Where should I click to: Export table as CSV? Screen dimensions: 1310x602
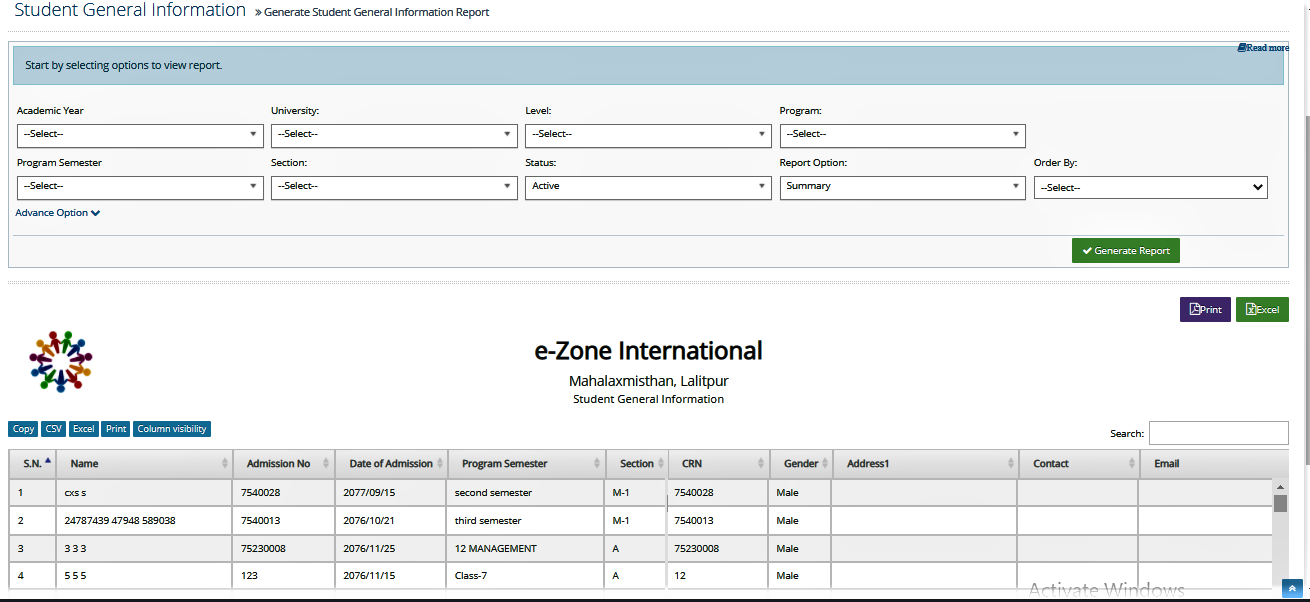pos(54,429)
